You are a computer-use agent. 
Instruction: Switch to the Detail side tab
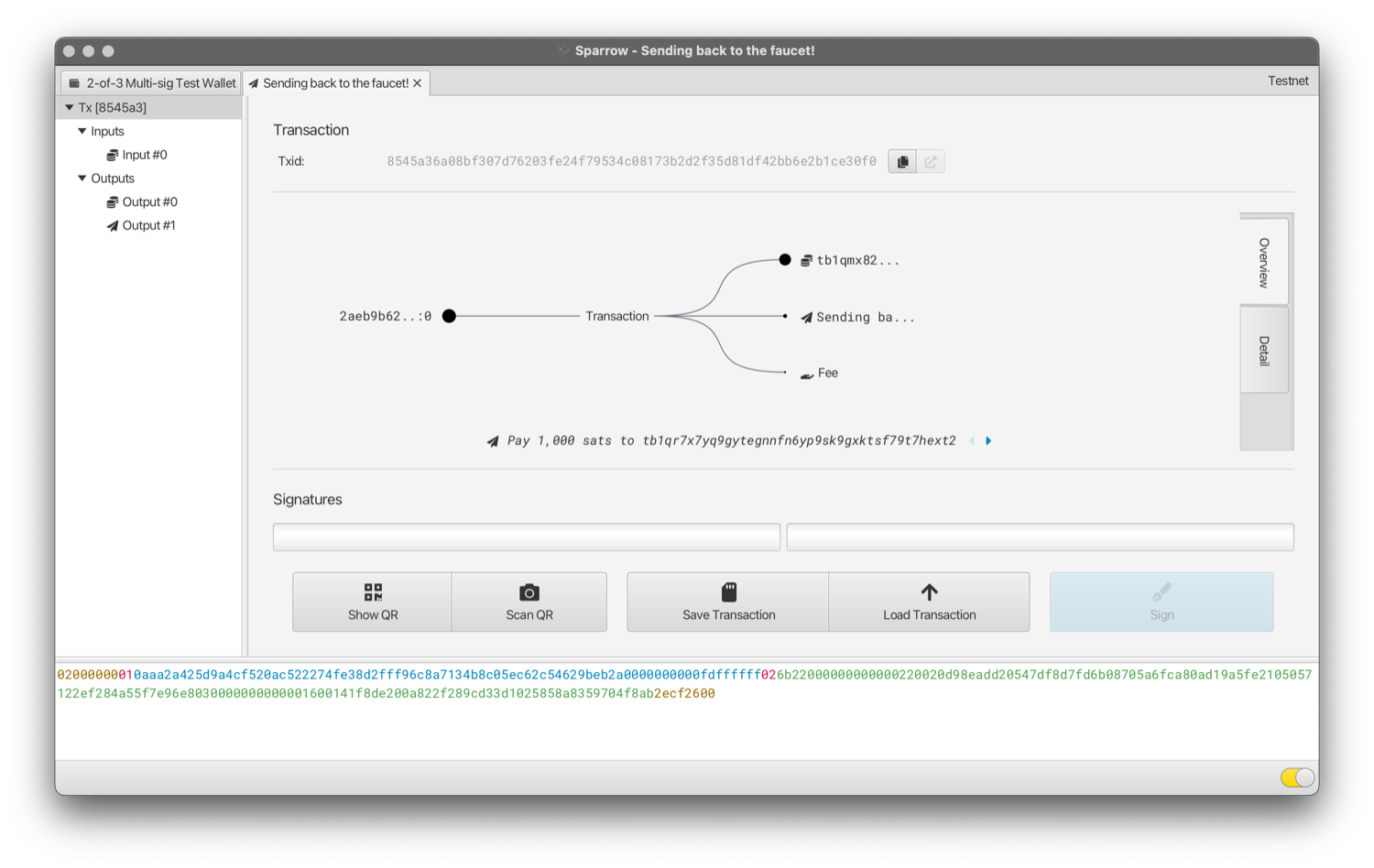coord(1264,351)
